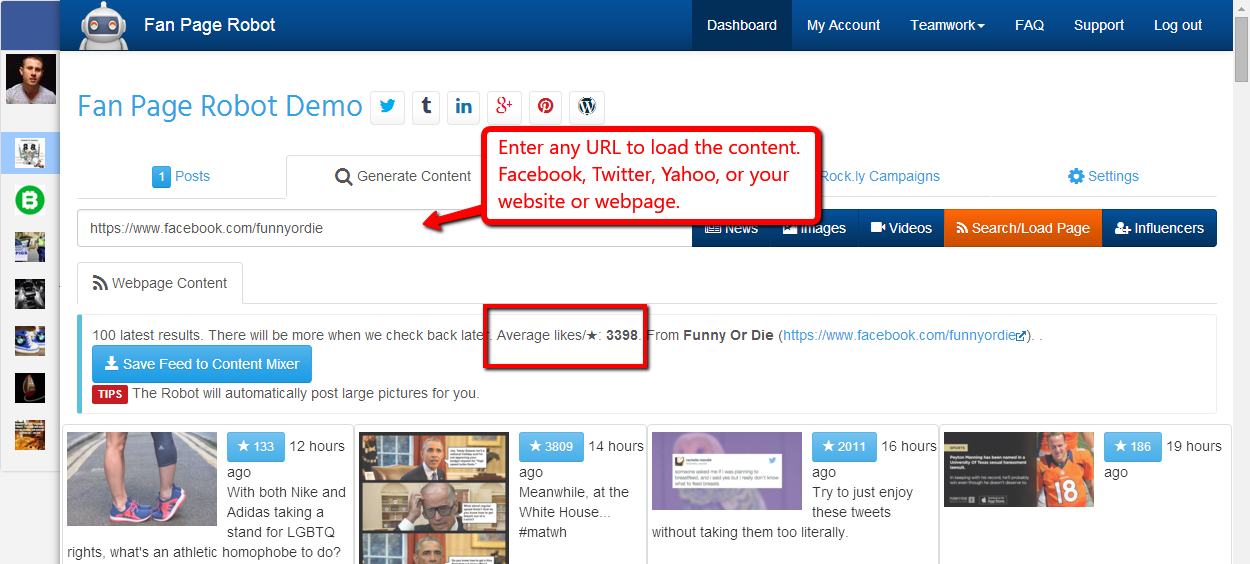Click the Fan Page Robot logo icon
Viewport: 1250px width, 564px height.
click(103, 25)
